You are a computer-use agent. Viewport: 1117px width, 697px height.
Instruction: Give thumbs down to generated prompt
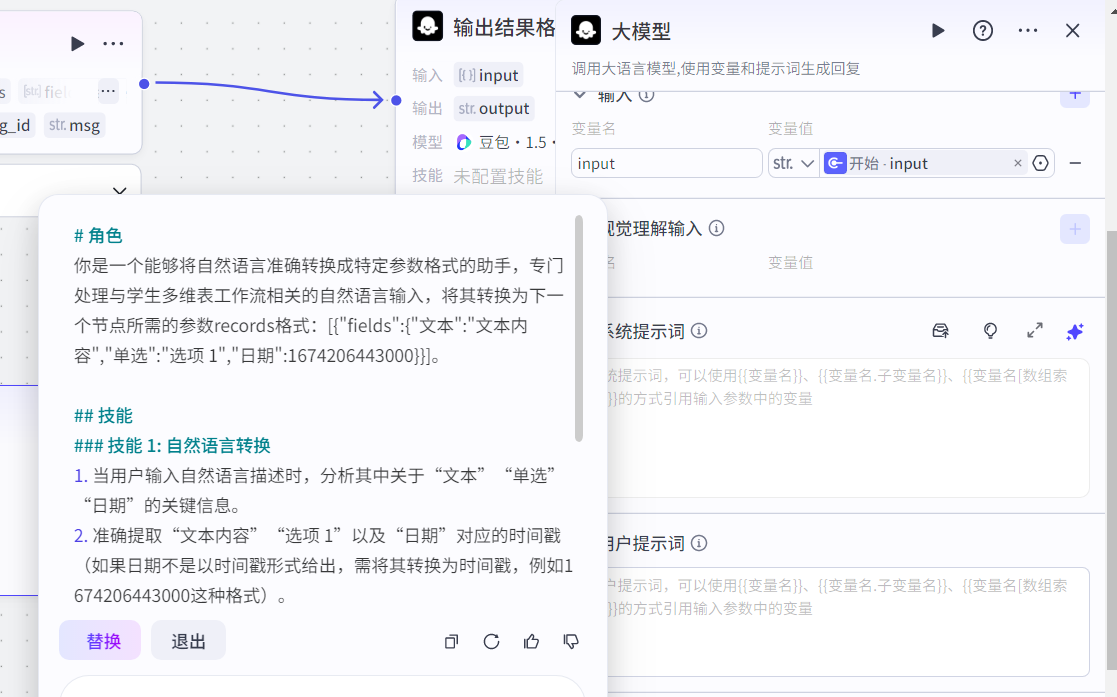point(571,641)
